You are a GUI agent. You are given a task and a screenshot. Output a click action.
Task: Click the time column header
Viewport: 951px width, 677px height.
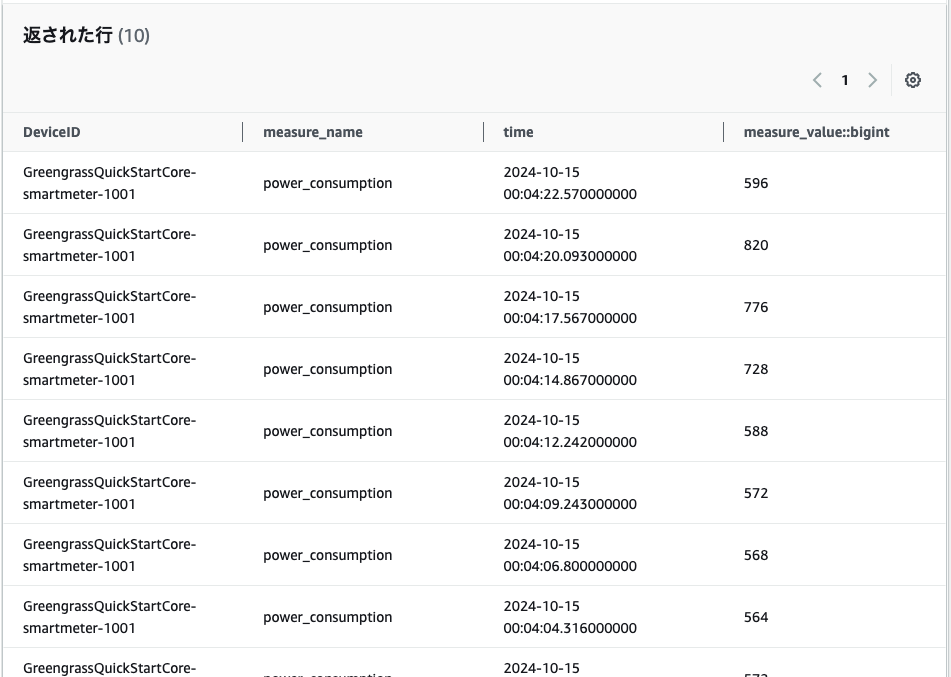[x=518, y=132]
